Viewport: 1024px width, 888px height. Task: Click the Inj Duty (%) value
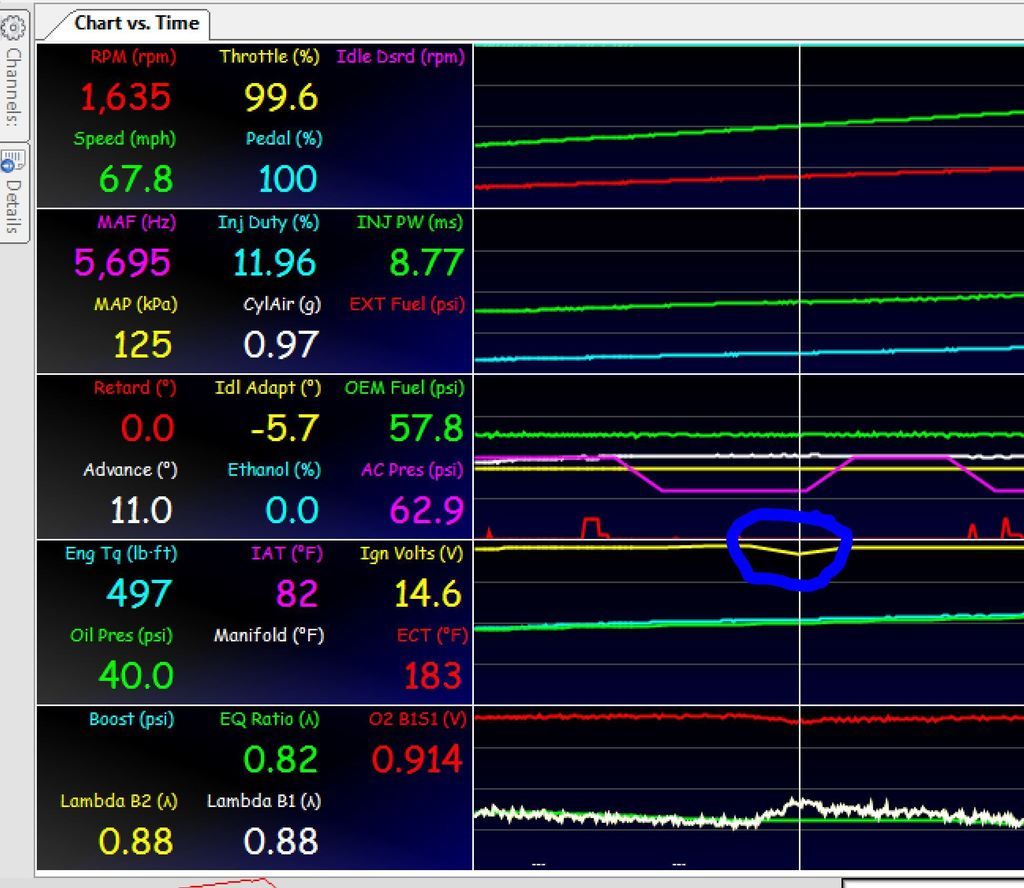pos(275,263)
